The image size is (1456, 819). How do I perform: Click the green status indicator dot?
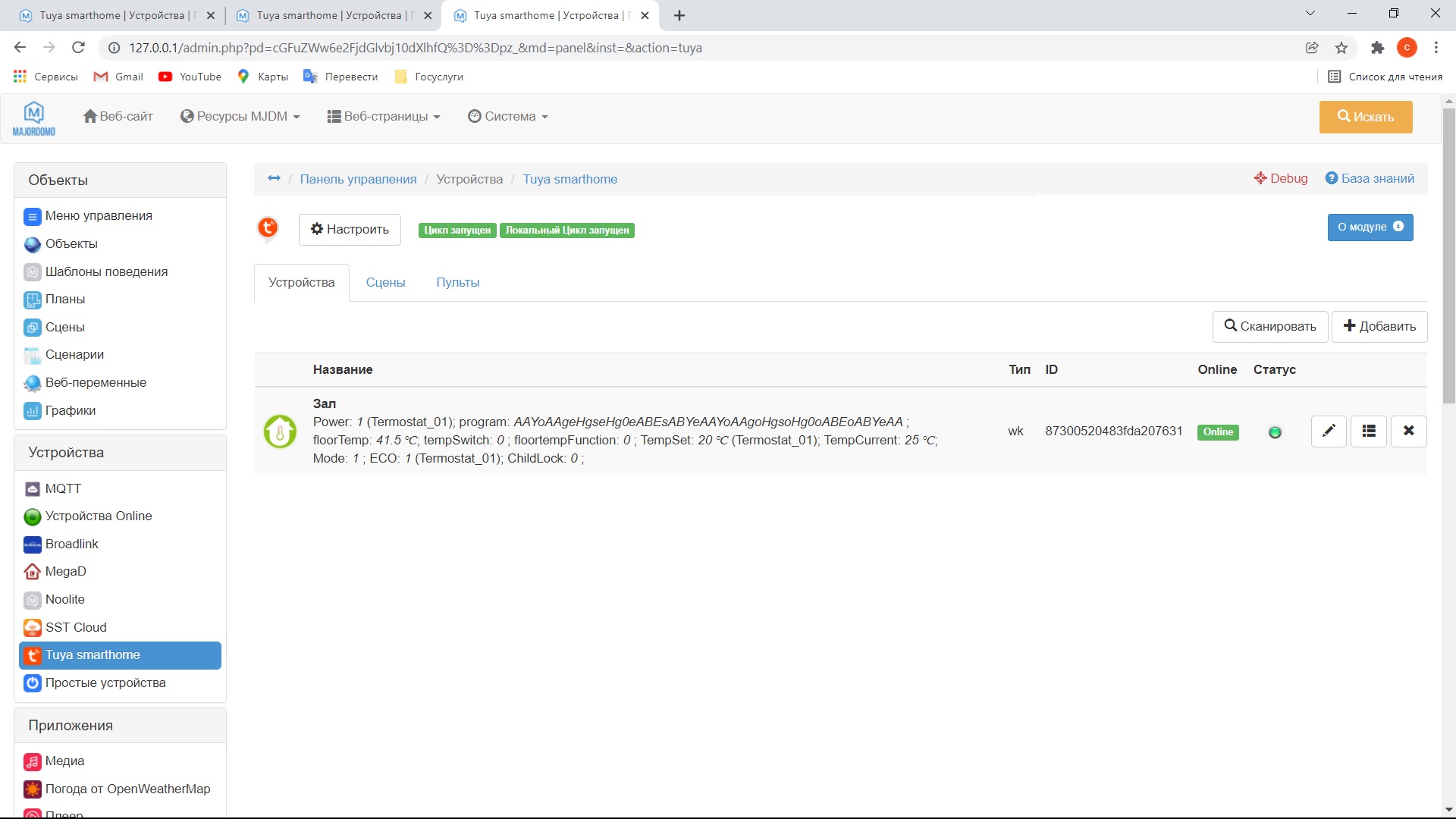pyautogui.click(x=1275, y=432)
